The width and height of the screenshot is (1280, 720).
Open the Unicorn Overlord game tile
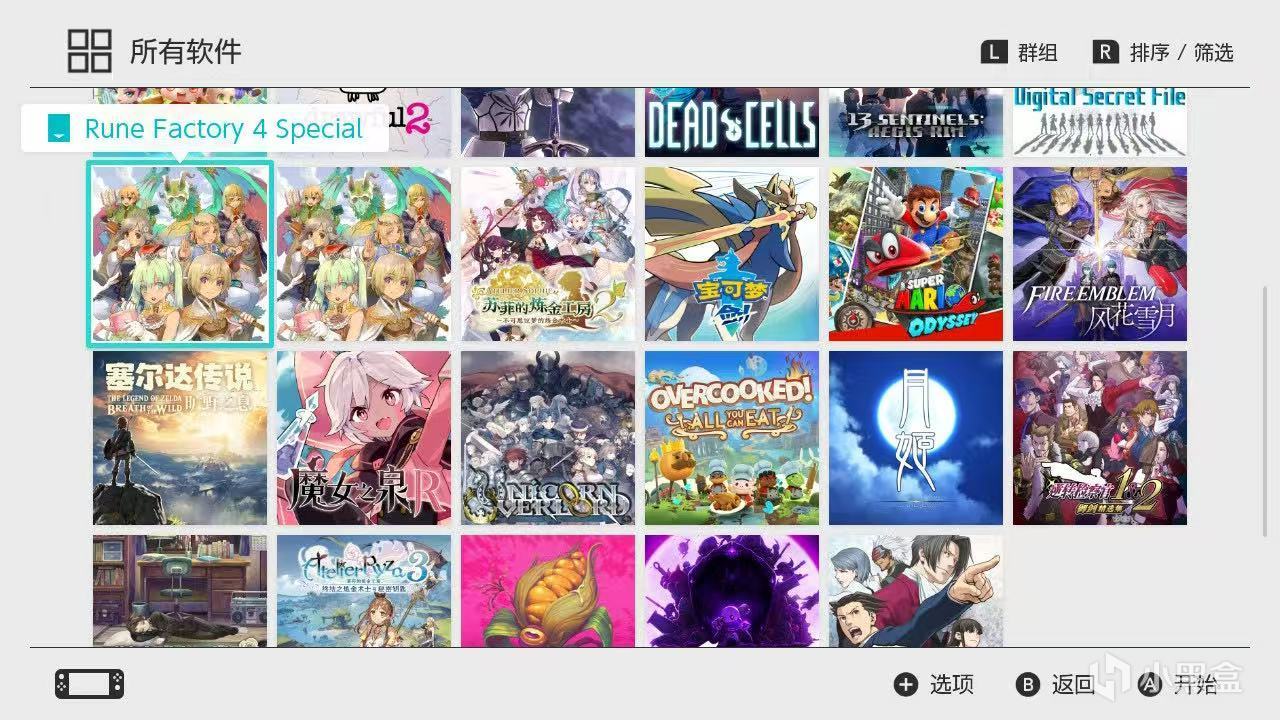548,438
